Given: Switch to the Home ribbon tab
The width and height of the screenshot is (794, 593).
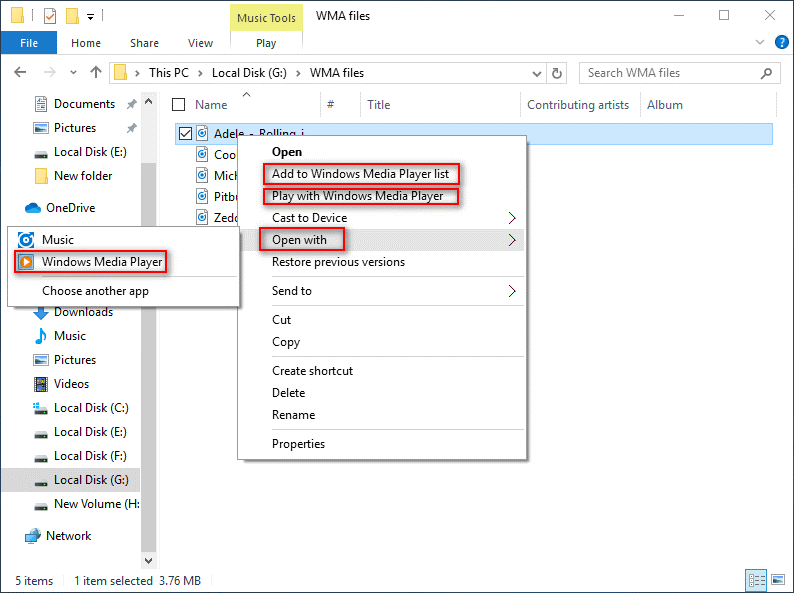Looking at the screenshot, I should click(x=86, y=43).
